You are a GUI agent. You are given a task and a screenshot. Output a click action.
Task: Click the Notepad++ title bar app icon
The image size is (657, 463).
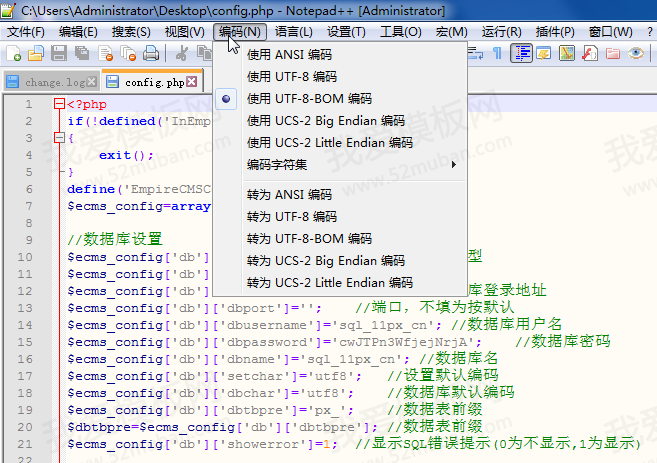point(8,10)
